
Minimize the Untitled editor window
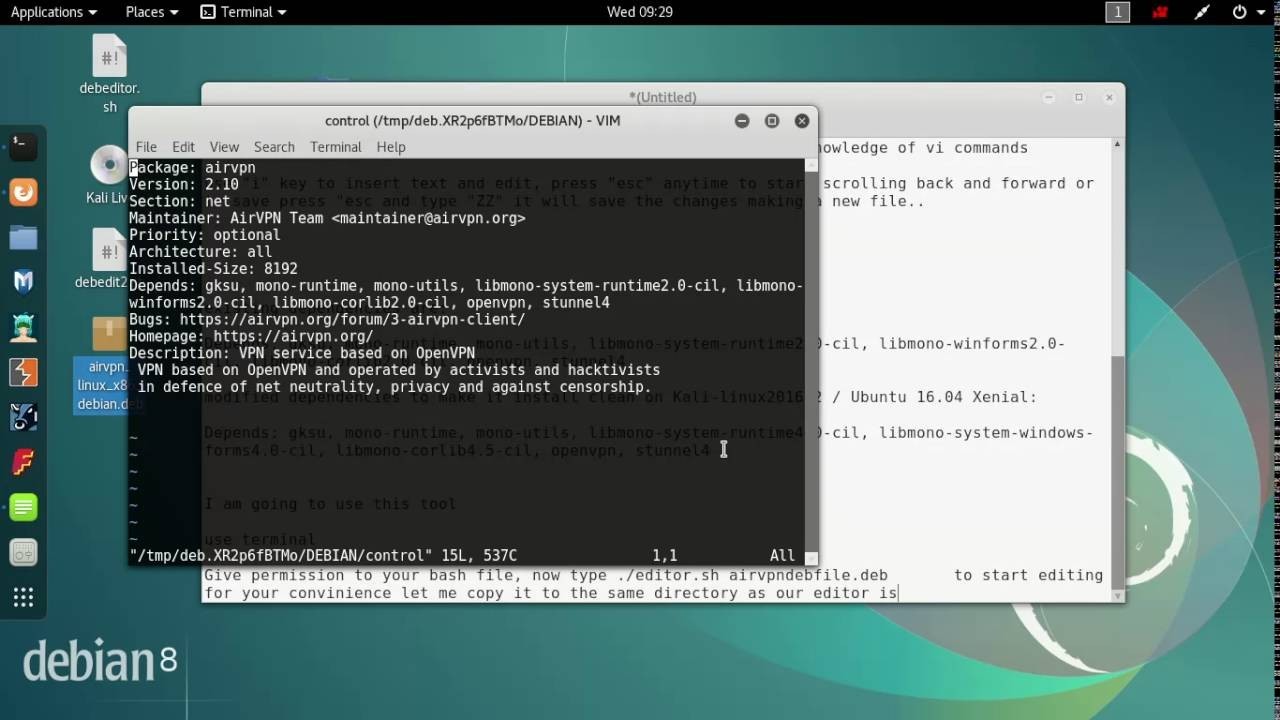1049,97
